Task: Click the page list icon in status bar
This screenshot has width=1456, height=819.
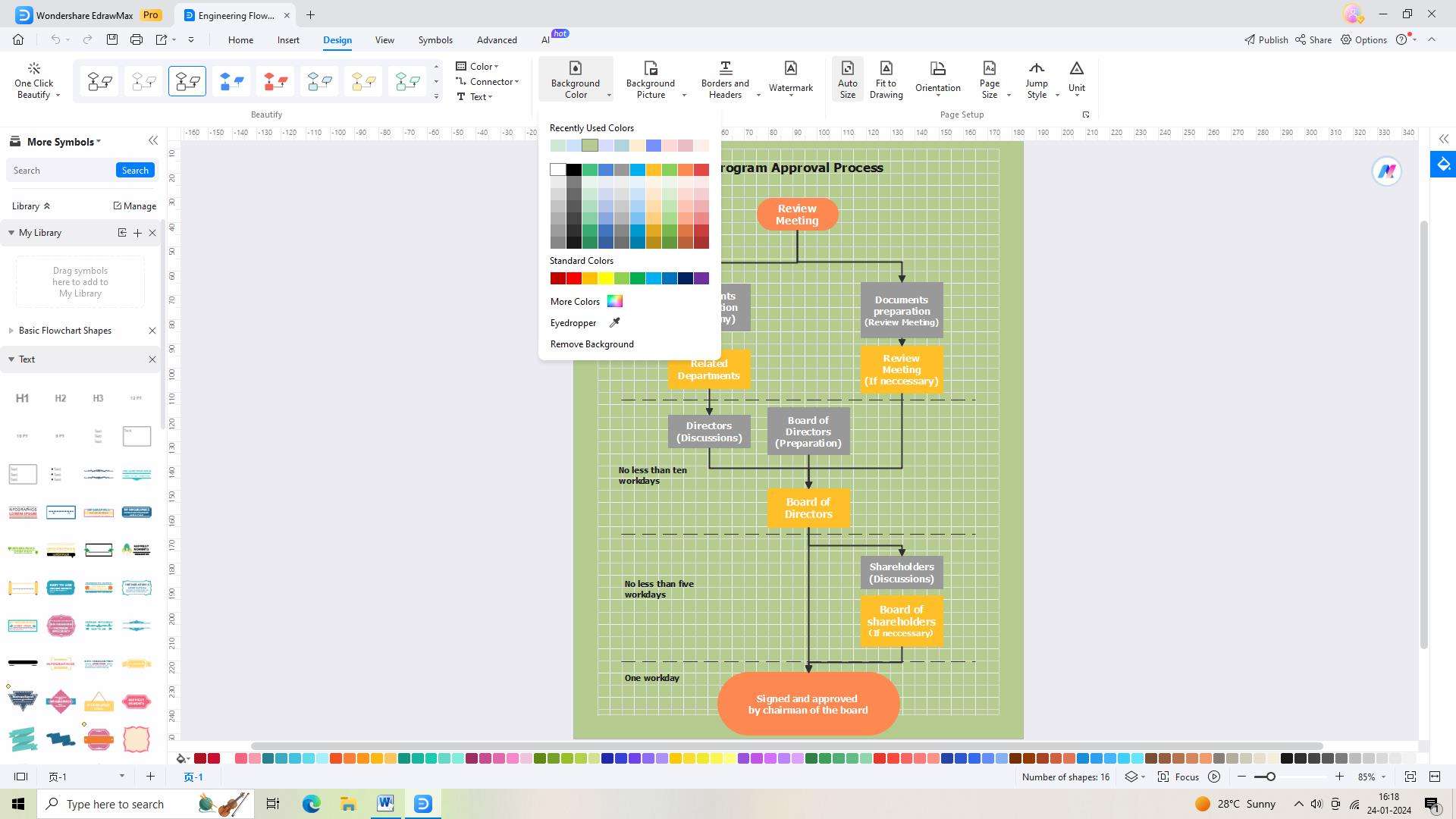Action: click(x=20, y=777)
